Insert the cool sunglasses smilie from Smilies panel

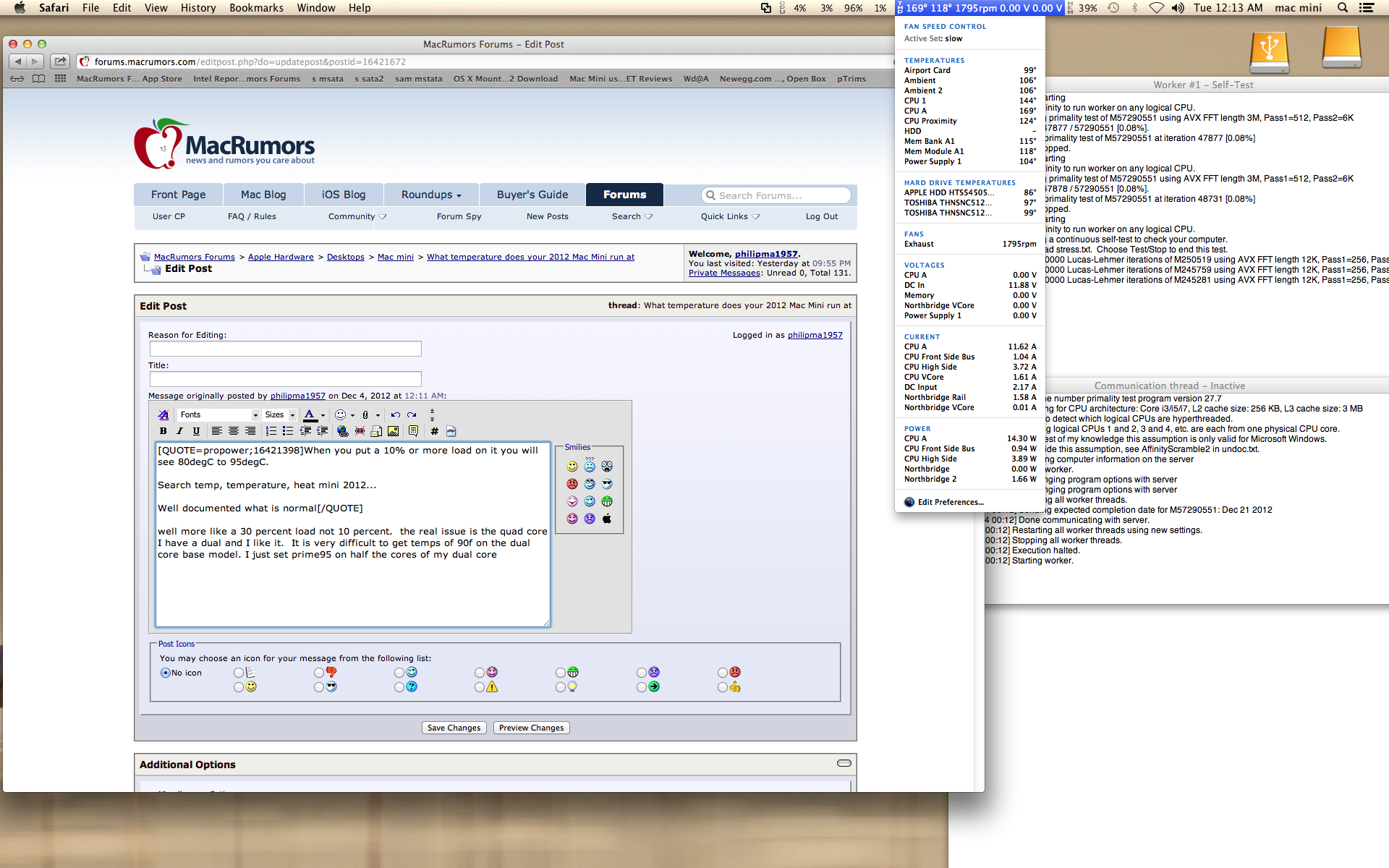[607, 484]
